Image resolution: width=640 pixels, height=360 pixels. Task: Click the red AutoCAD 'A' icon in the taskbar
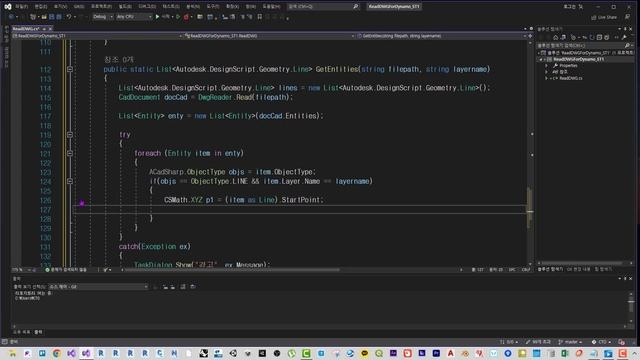click(451, 353)
